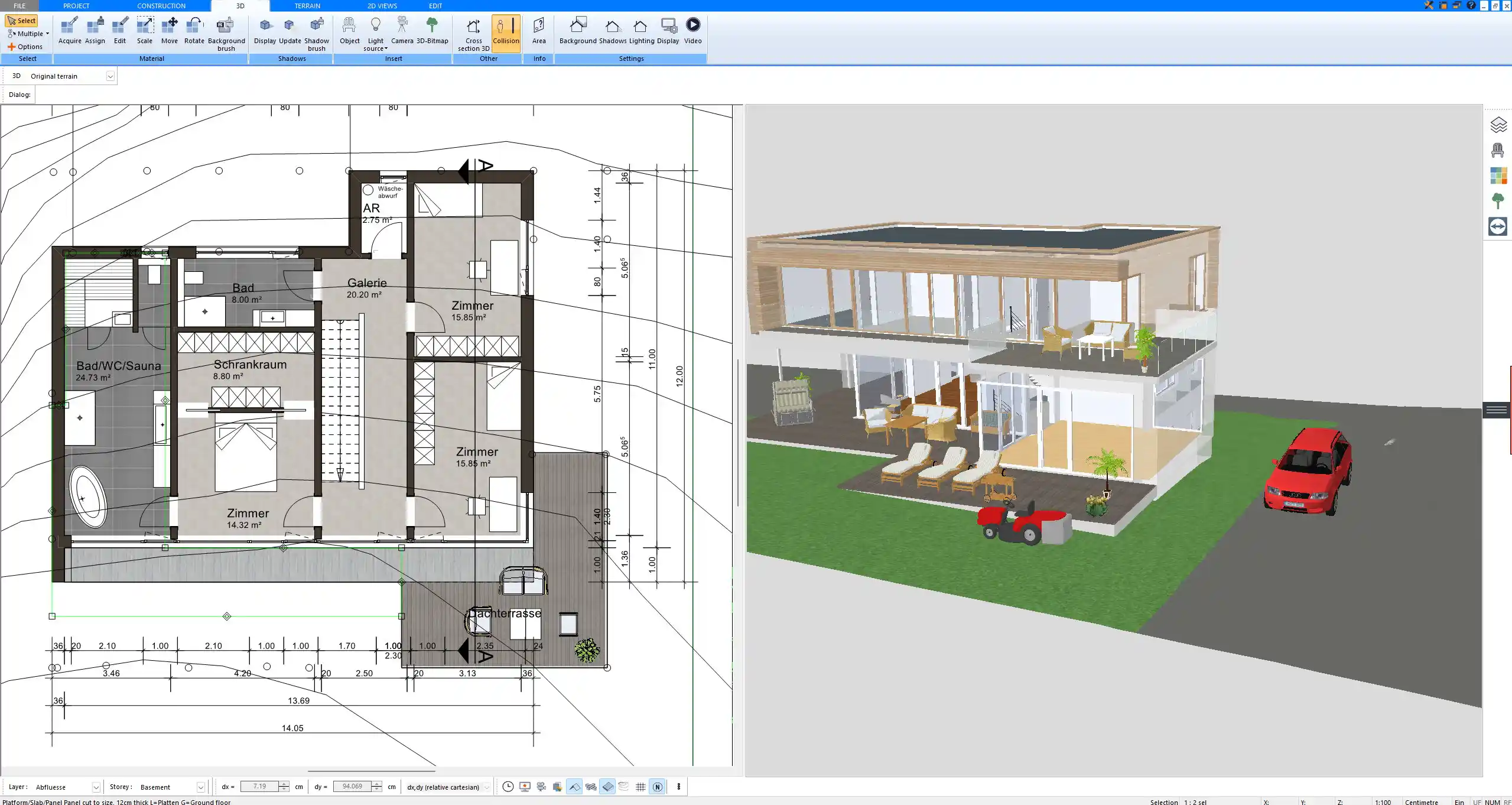Open Lighting settings

click(x=641, y=31)
